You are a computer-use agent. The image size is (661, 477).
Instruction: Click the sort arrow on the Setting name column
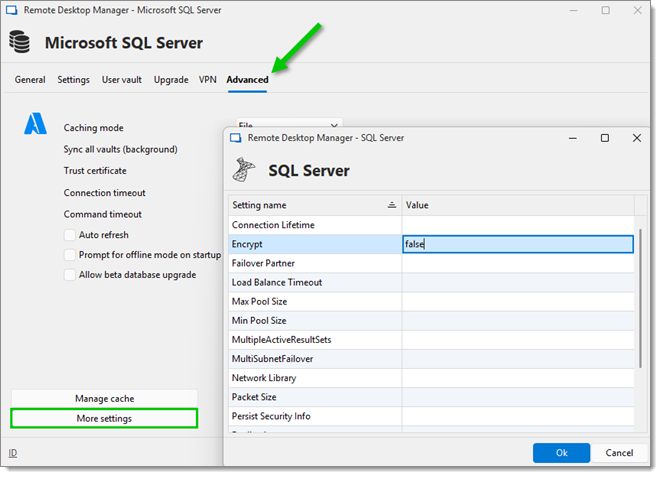[x=392, y=205]
